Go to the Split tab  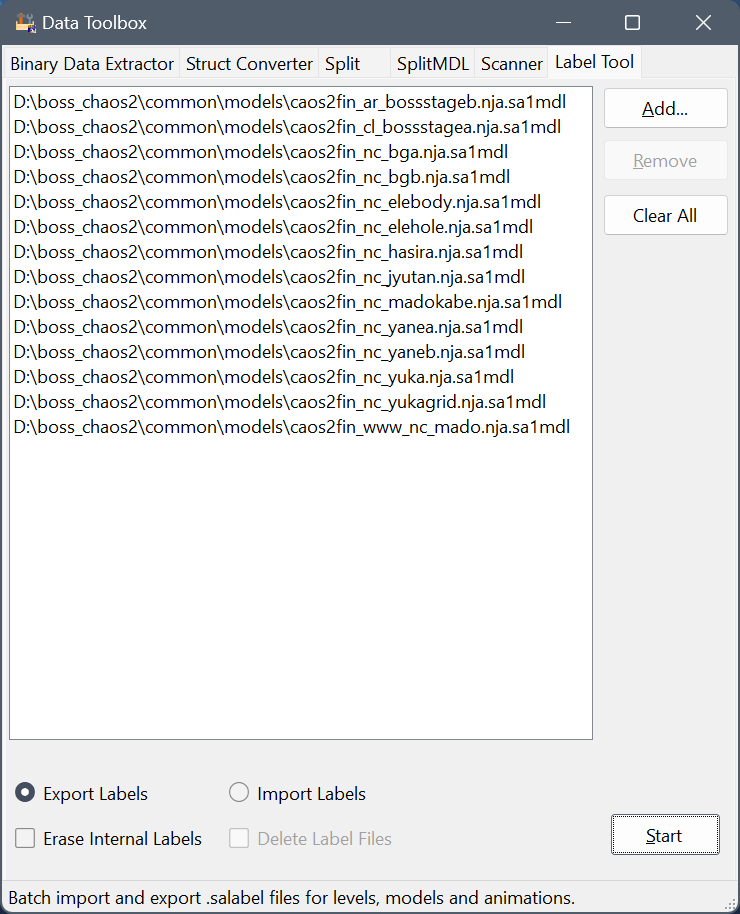[x=343, y=63]
